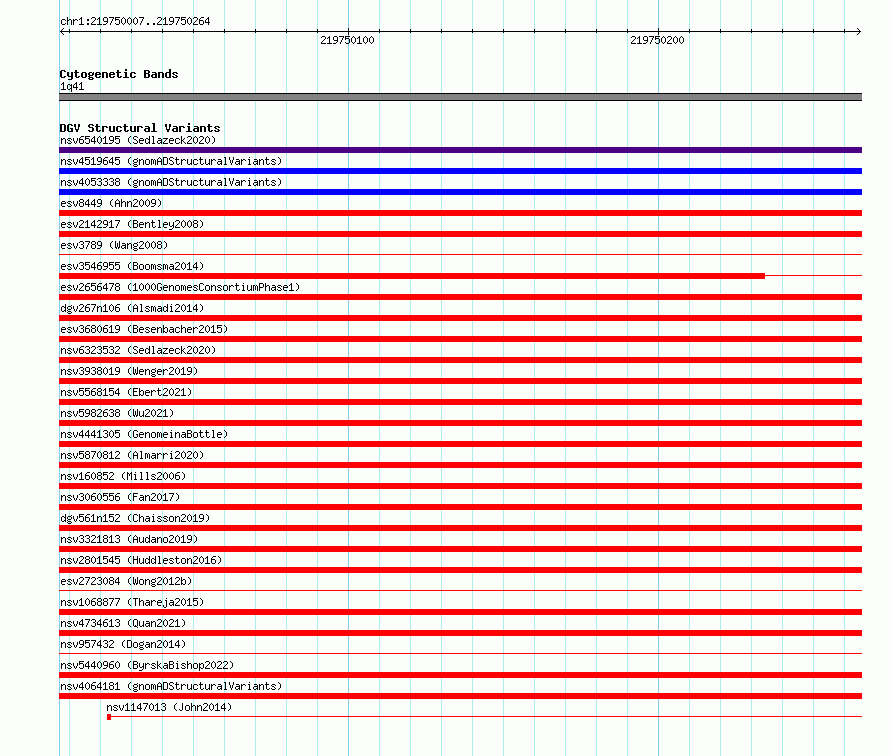890x756 pixels.
Task: Open nsv5440960 (ByrskaBishop2022) variant
Action: [146, 665]
